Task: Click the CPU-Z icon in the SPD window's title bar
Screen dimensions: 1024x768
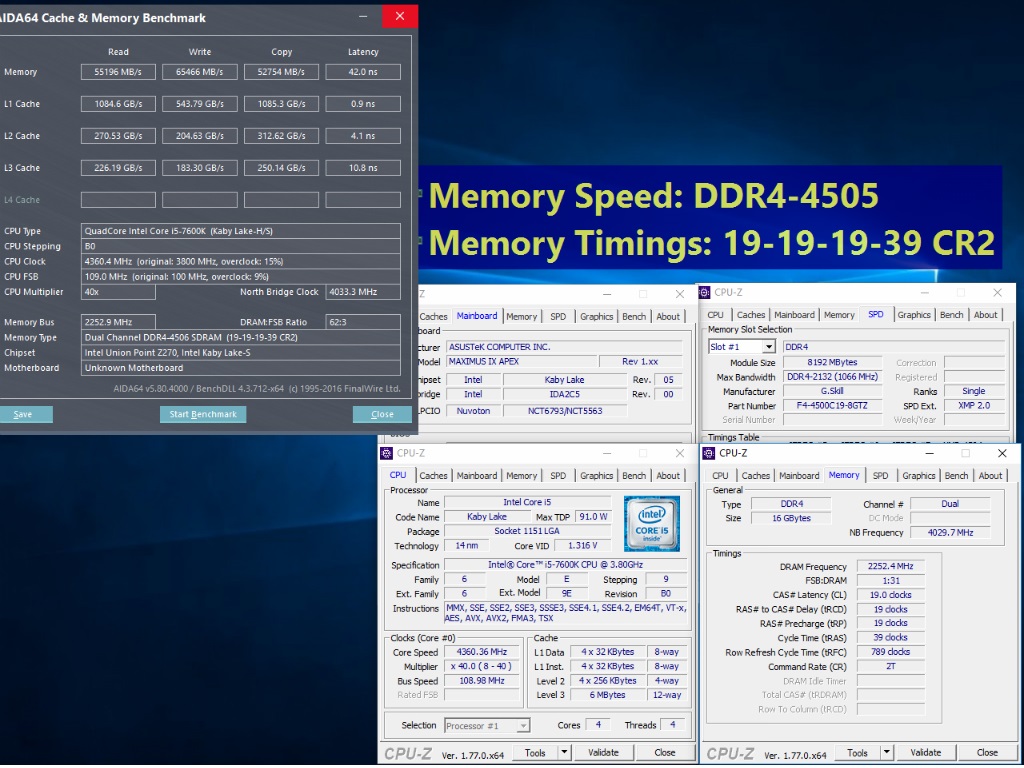Action: coord(705,293)
